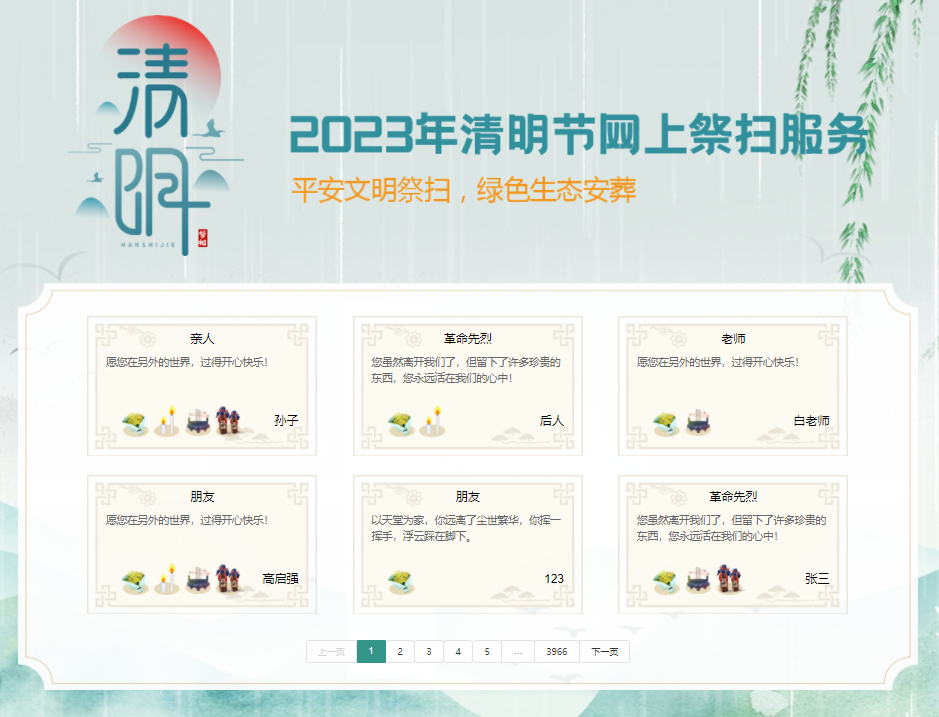Select page 1 in pagination
939x717 pixels.
tap(371, 652)
